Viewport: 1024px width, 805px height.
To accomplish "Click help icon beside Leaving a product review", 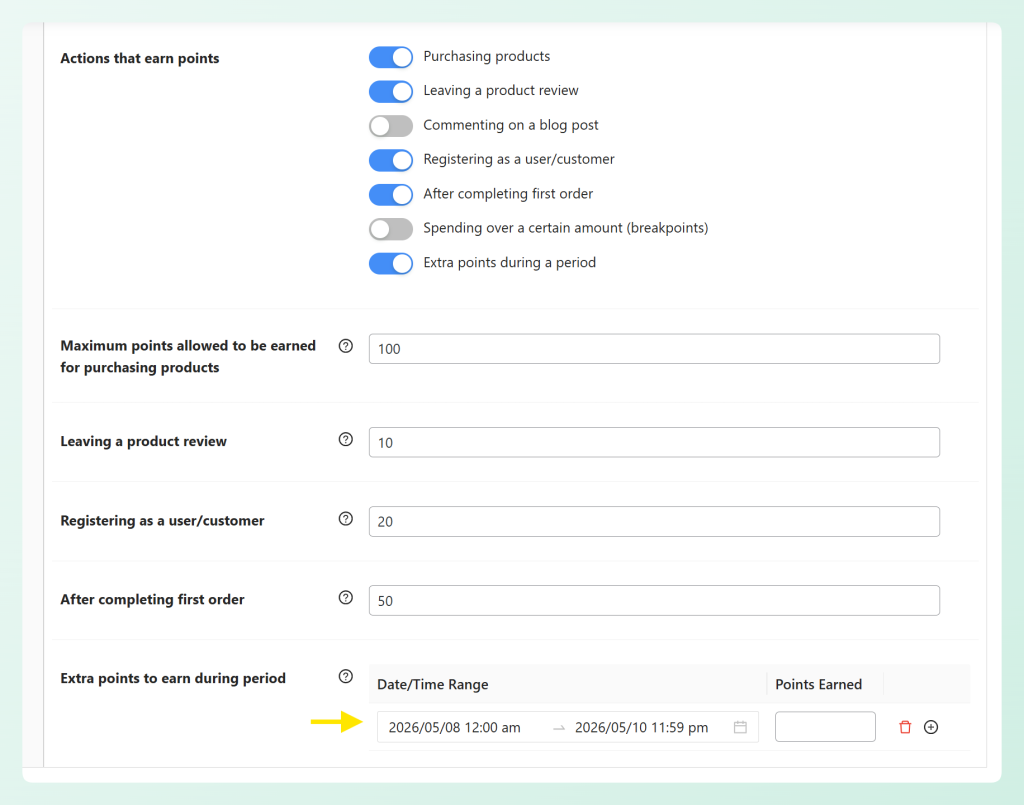I will coord(345,438).
